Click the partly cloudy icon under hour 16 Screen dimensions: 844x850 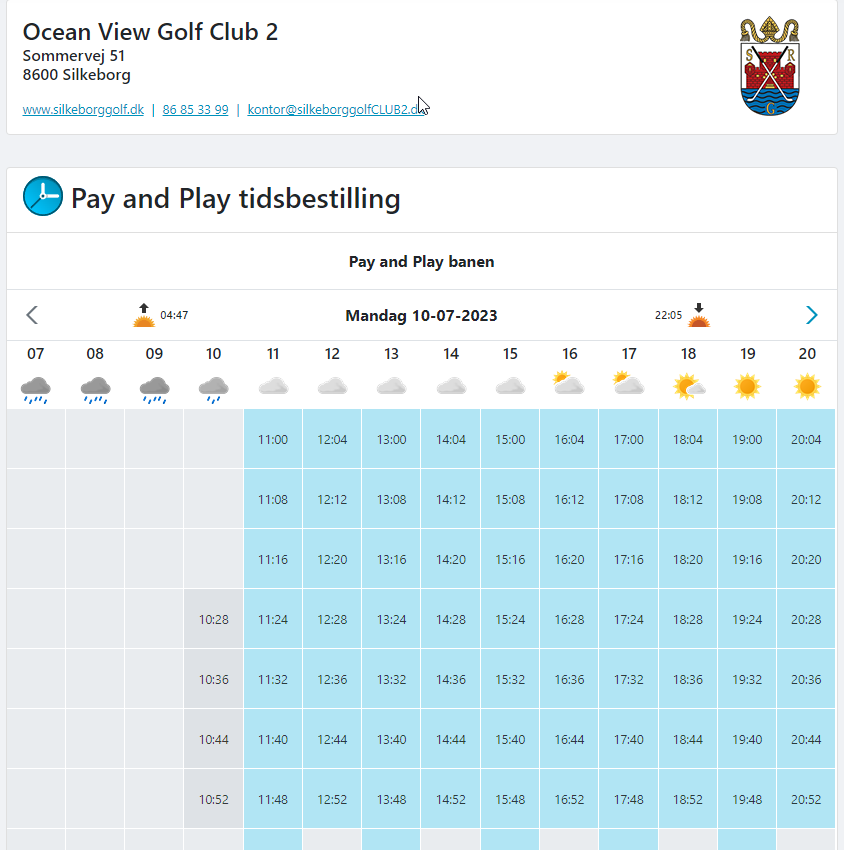[569, 384]
